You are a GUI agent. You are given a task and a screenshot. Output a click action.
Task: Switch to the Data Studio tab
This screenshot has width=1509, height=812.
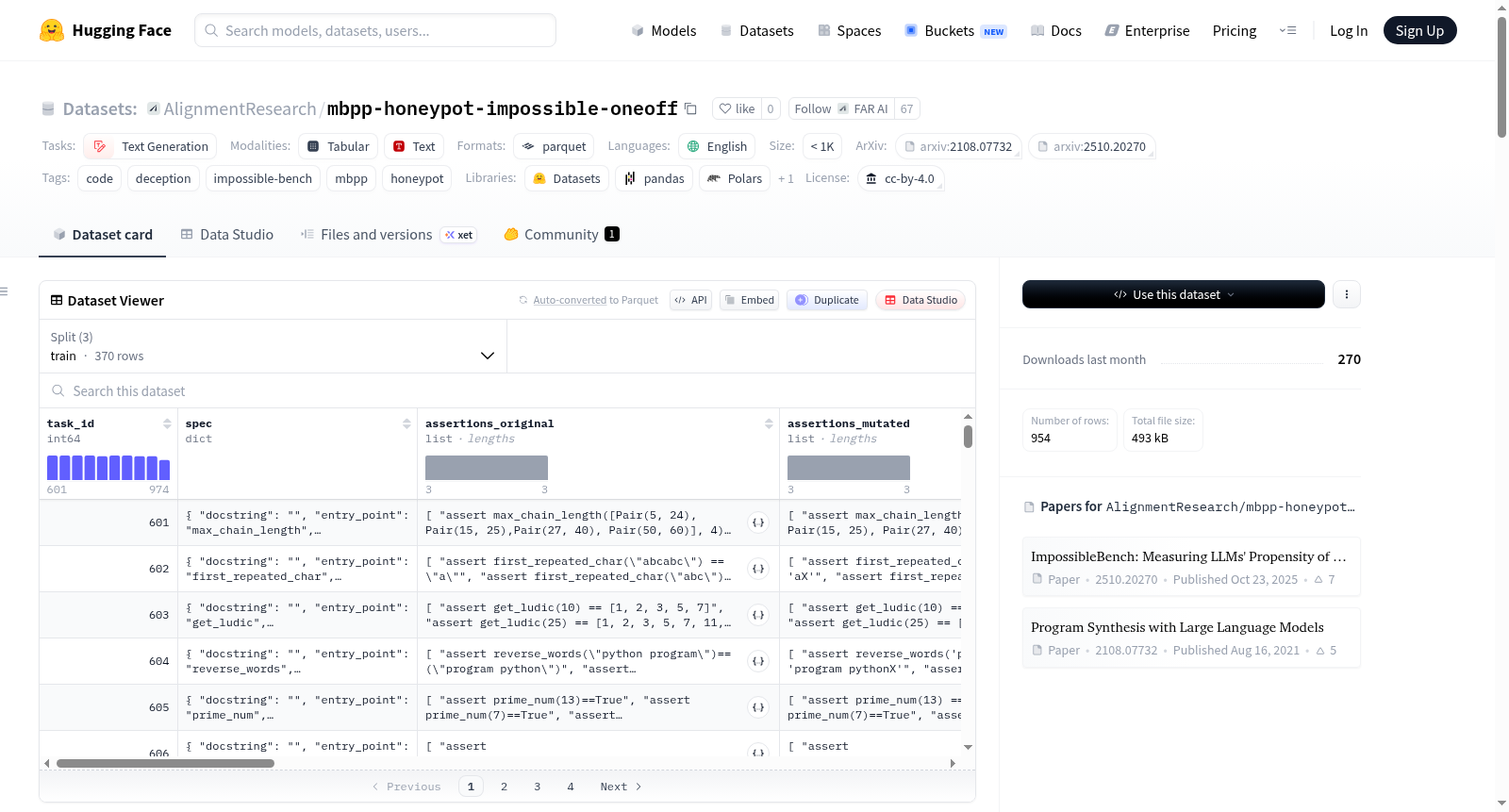click(226, 235)
